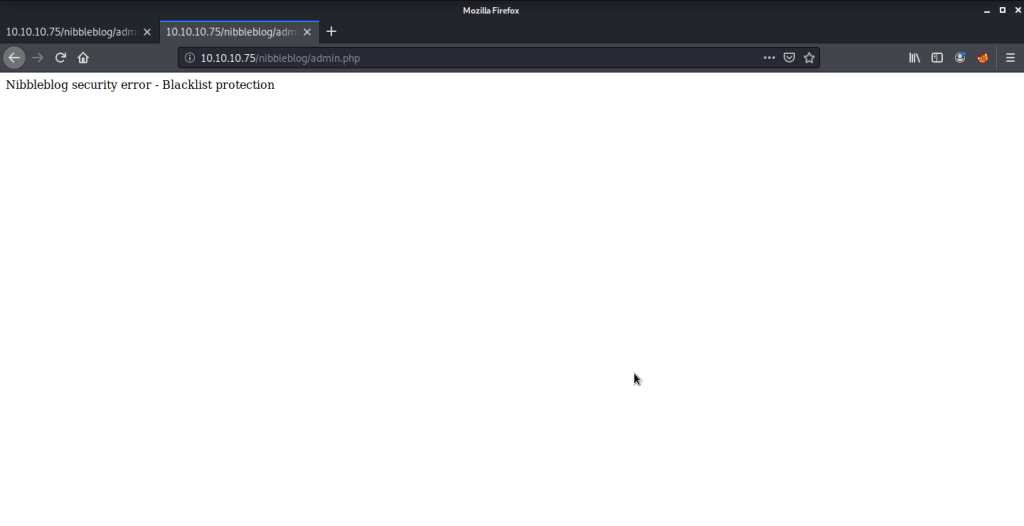Open the Firefox hamburger application menu
The width and height of the screenshot is (1024, 526).
(x=1010, y=58)
